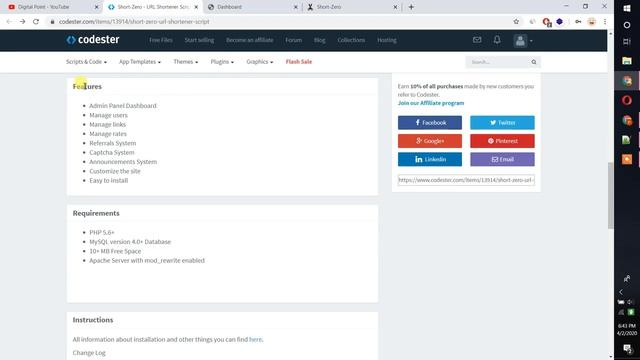Open a new browser tab
This screenshot has width=640, height=360.
coord(411,7)
